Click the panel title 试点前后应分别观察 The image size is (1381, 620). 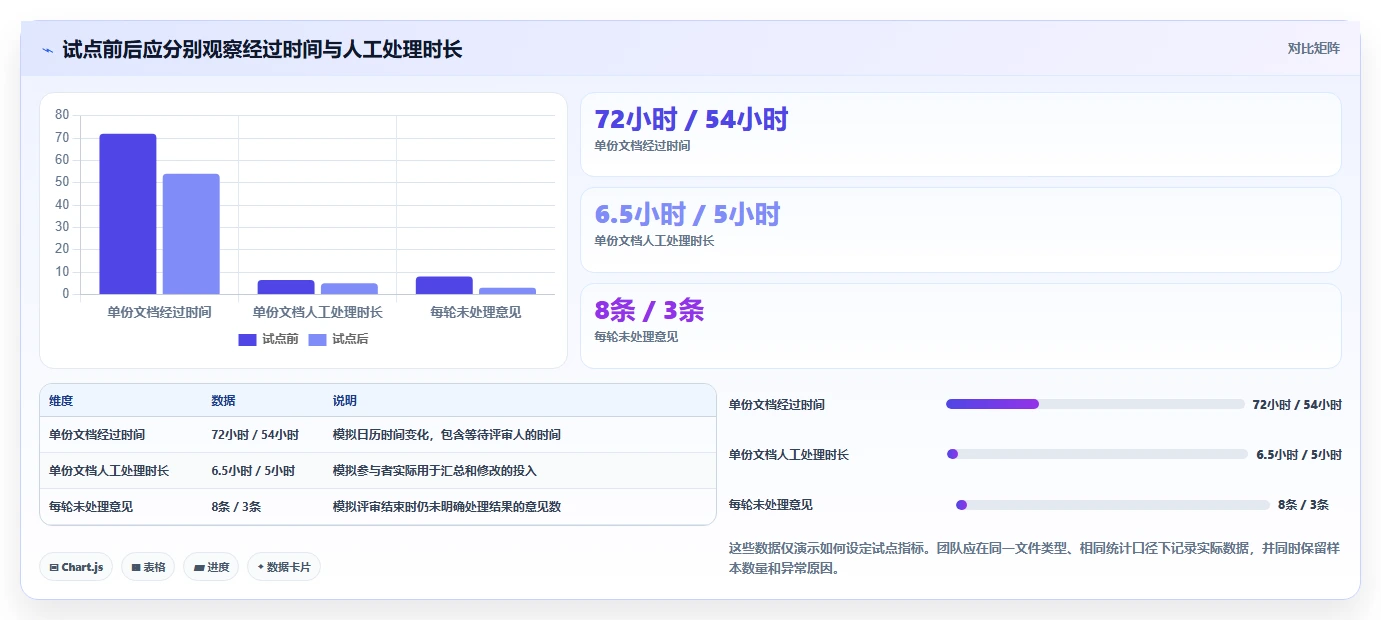[262, 49]
